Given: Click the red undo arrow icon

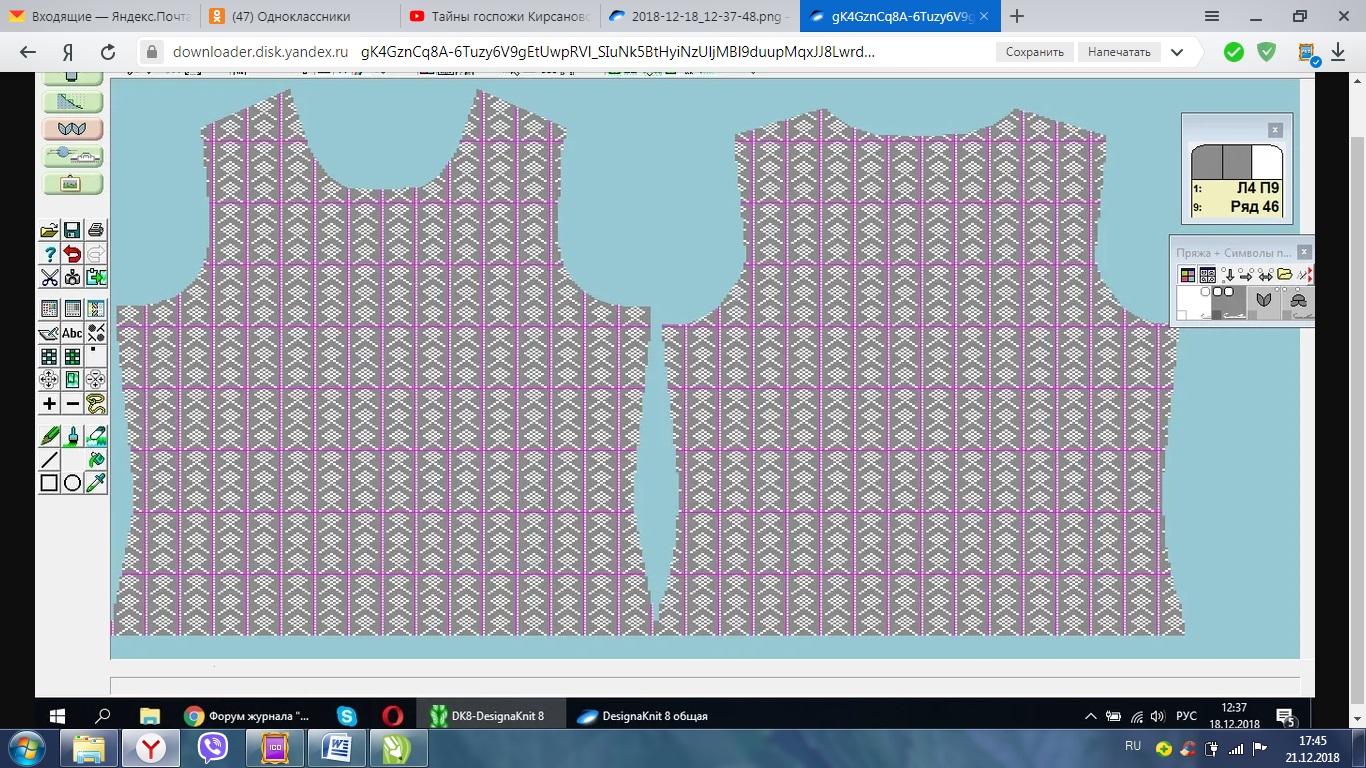Looking at the screenshot, I should pyautogui.click(x=73, y=254).
